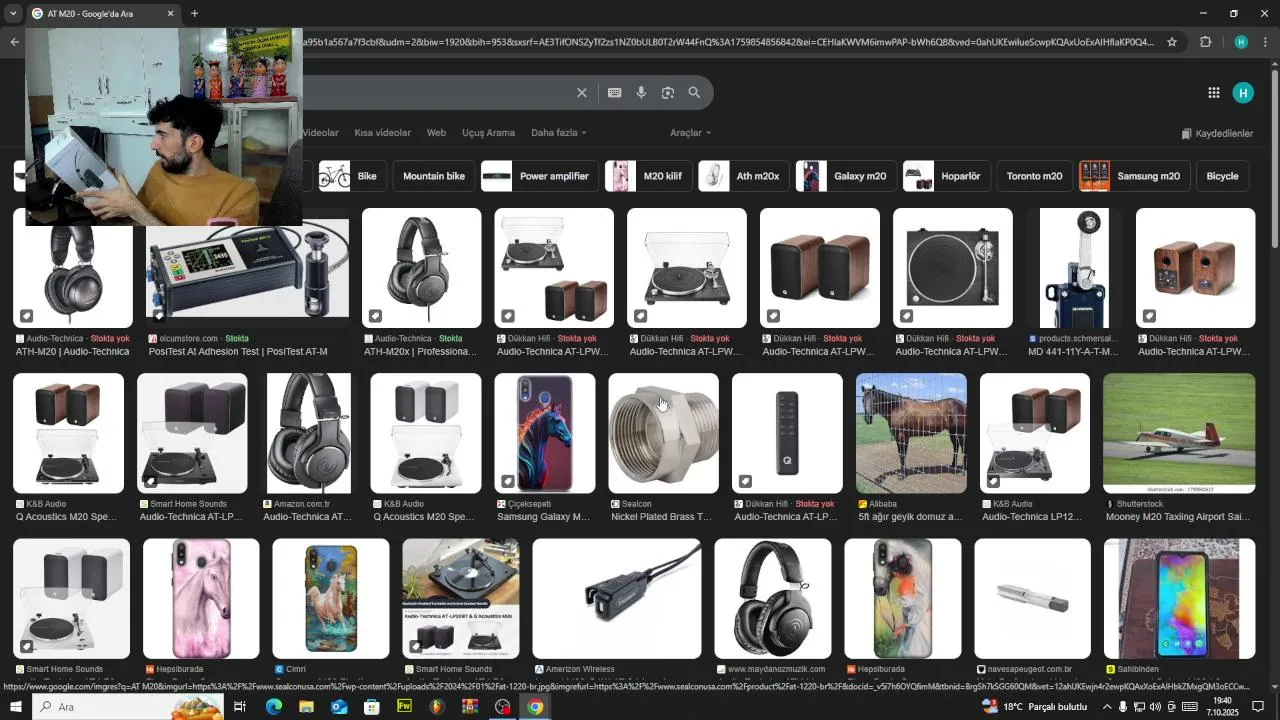Open the Sahibinden phone image

(1179, 598)
